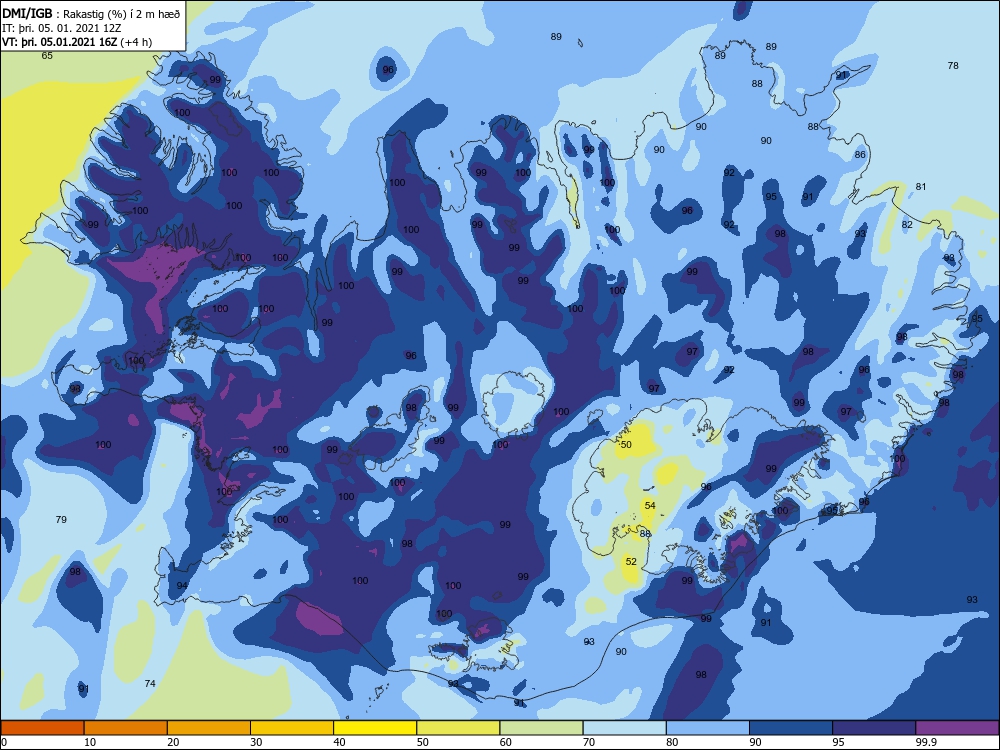Click the pale blue 70–80 legend swatch

(625, 728)
